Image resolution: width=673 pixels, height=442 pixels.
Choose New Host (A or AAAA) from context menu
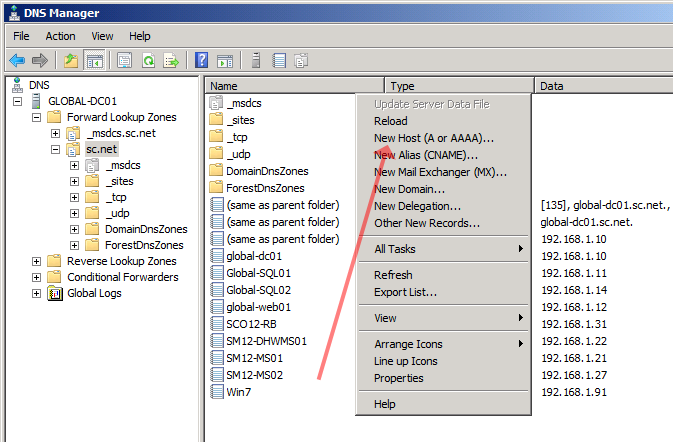pyautogui.click(x=433, y=138)
